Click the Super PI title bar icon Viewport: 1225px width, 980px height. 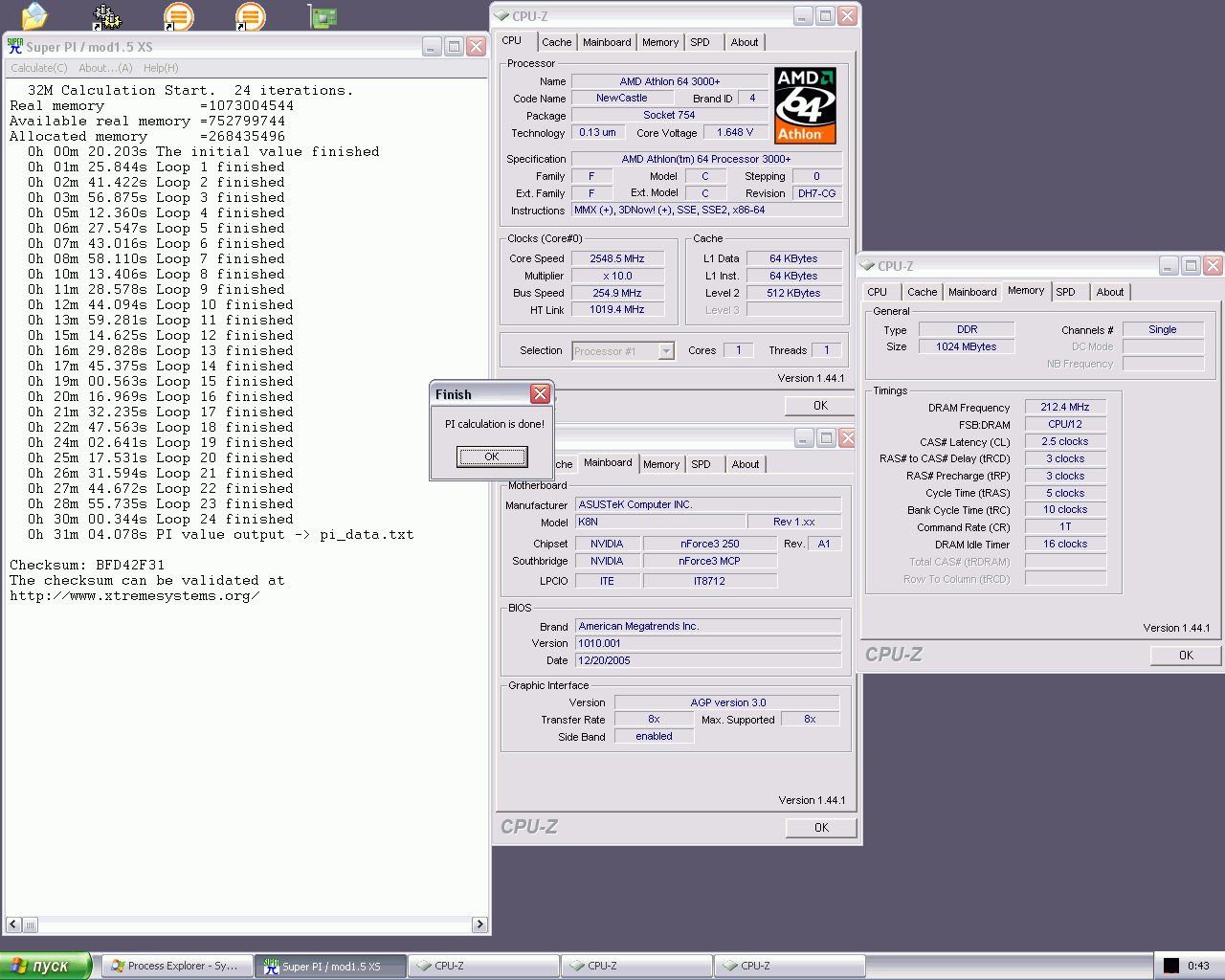coord(14,46)
